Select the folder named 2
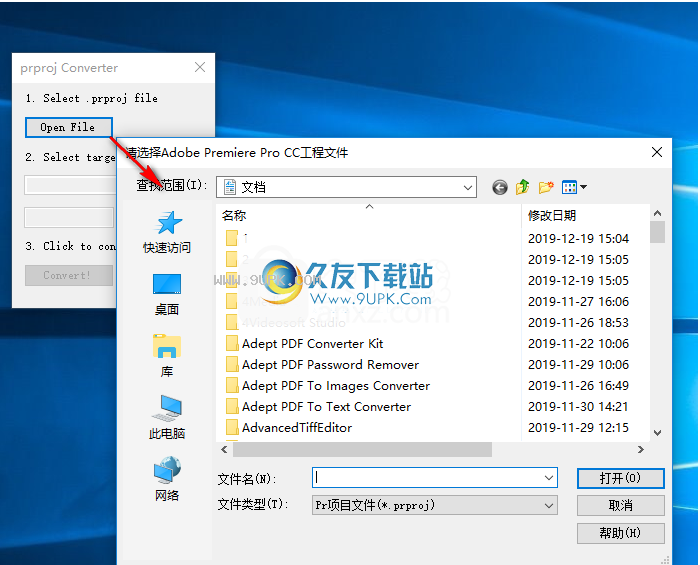Image resolution: width=700 pixels, height=565 pixels. point(245,260)
